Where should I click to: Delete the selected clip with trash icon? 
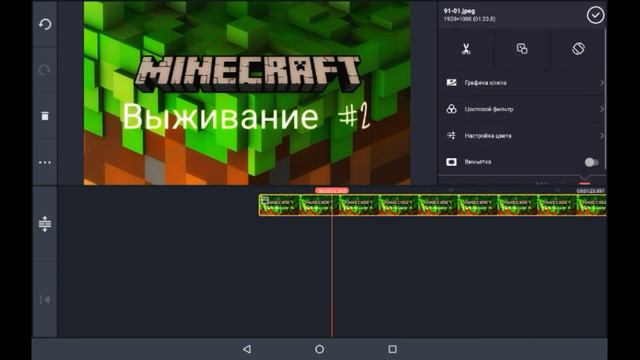coord(45,116)
